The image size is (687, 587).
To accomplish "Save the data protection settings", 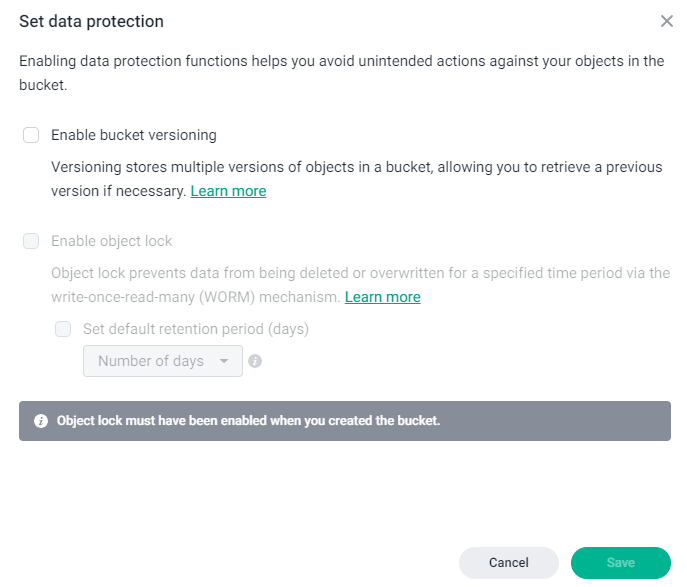I will point(621,562).
